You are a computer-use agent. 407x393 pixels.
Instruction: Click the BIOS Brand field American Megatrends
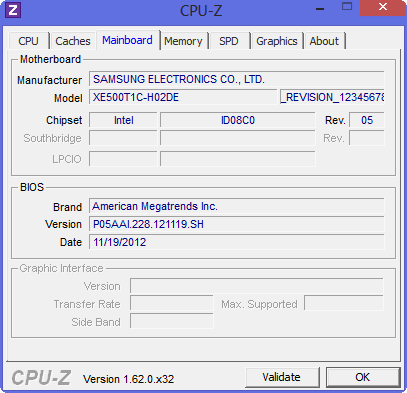click(237, 206)
